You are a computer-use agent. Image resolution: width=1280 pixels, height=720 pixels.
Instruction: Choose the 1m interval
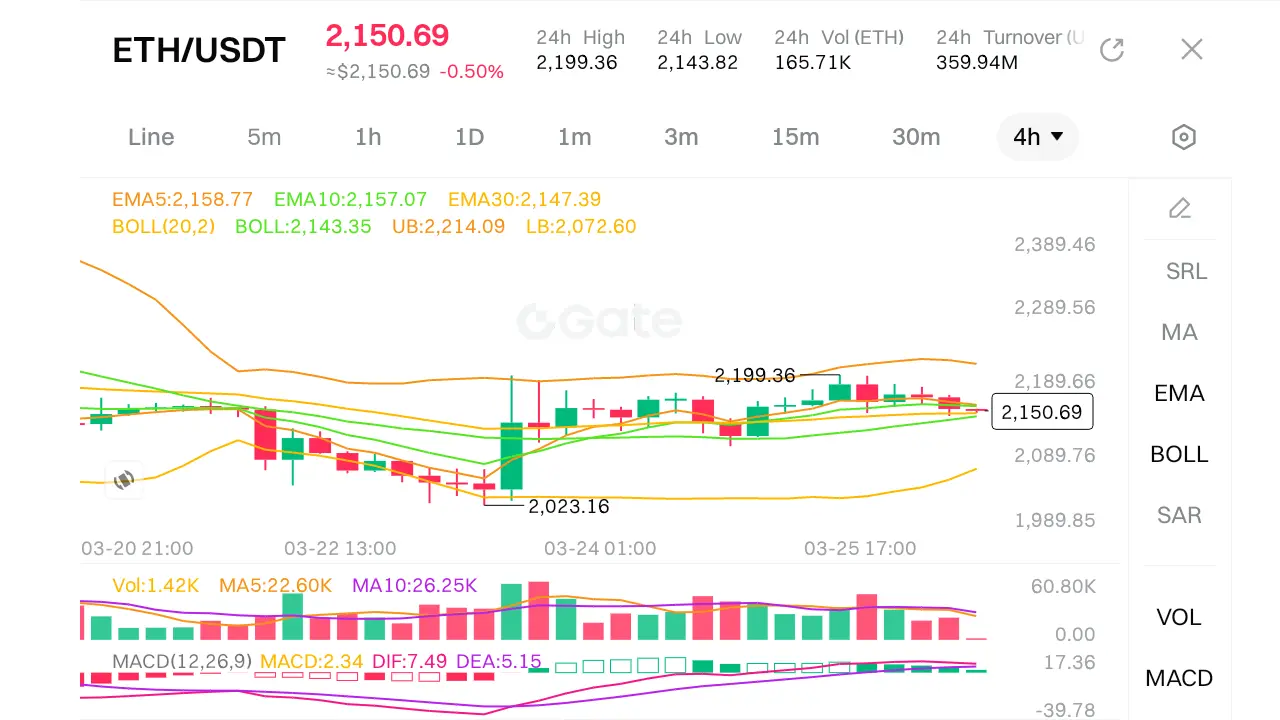click(x=575, y=137)
